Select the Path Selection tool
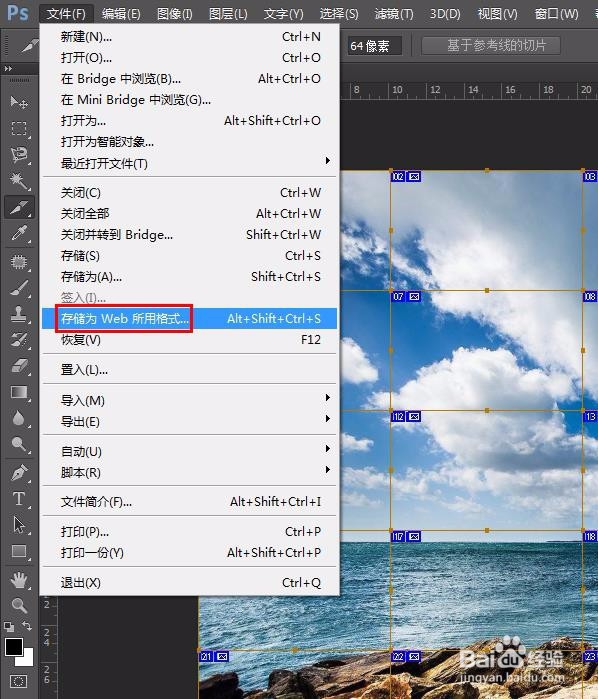This screenshot has width=598, height=699. (19, 525)
